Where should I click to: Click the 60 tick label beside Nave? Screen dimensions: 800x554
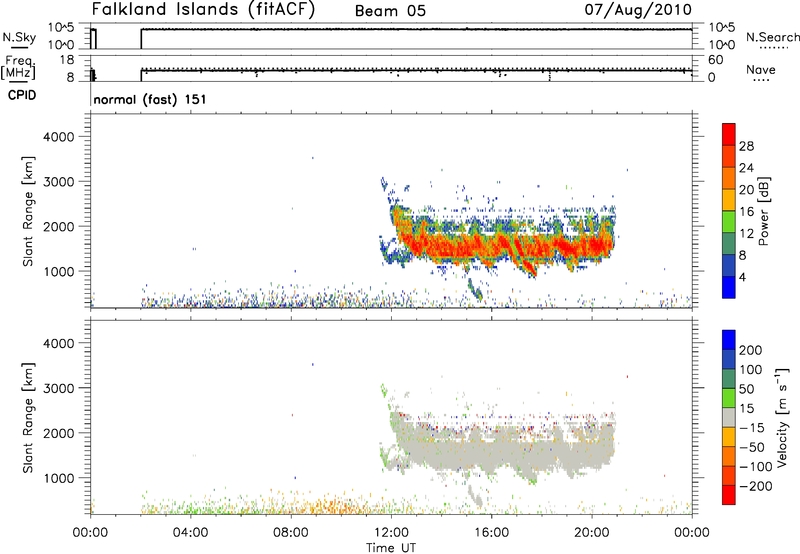click(716, 60)
